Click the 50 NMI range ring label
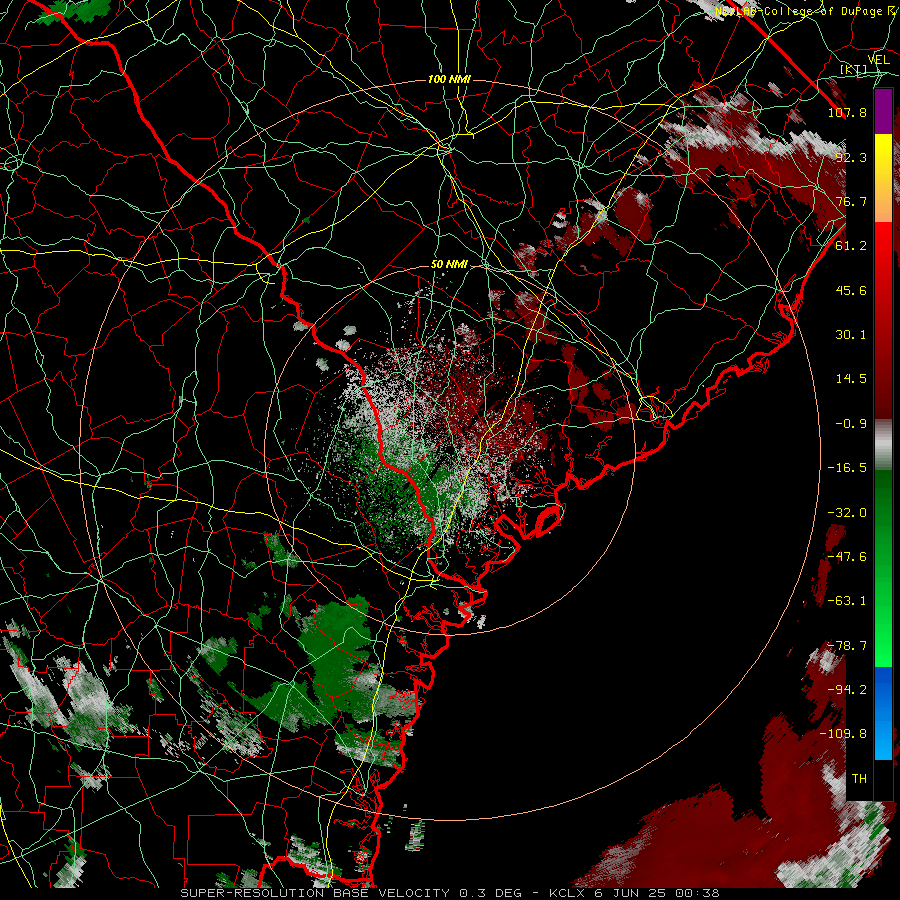This screenshot has height=900, width=900. tap(449, 264)
